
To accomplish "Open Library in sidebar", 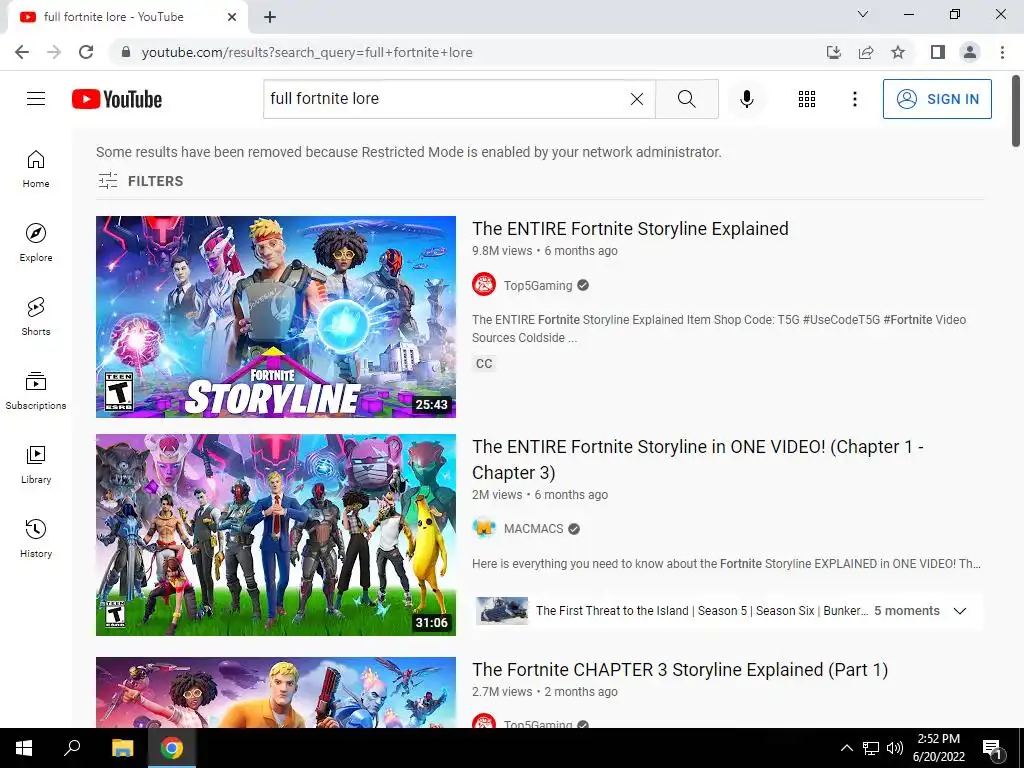I will coord(36,464).
